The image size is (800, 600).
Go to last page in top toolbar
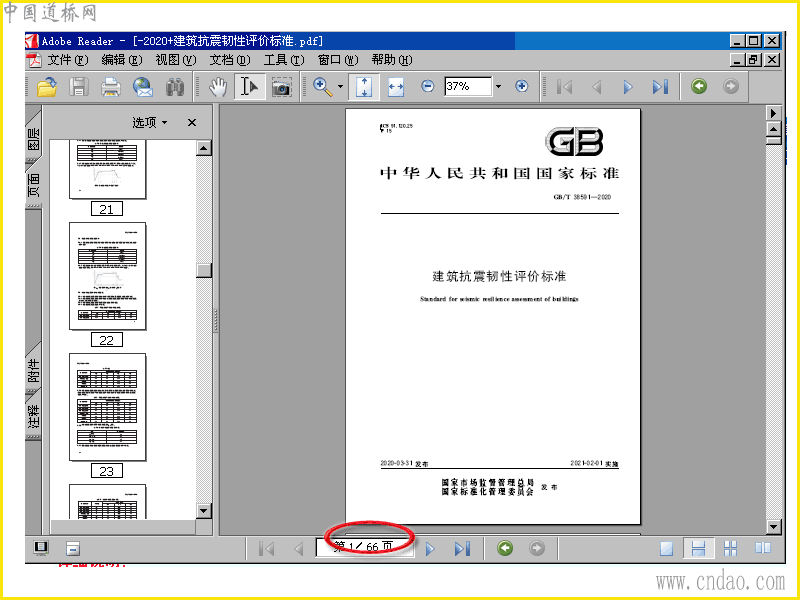(x=660, y=87)
